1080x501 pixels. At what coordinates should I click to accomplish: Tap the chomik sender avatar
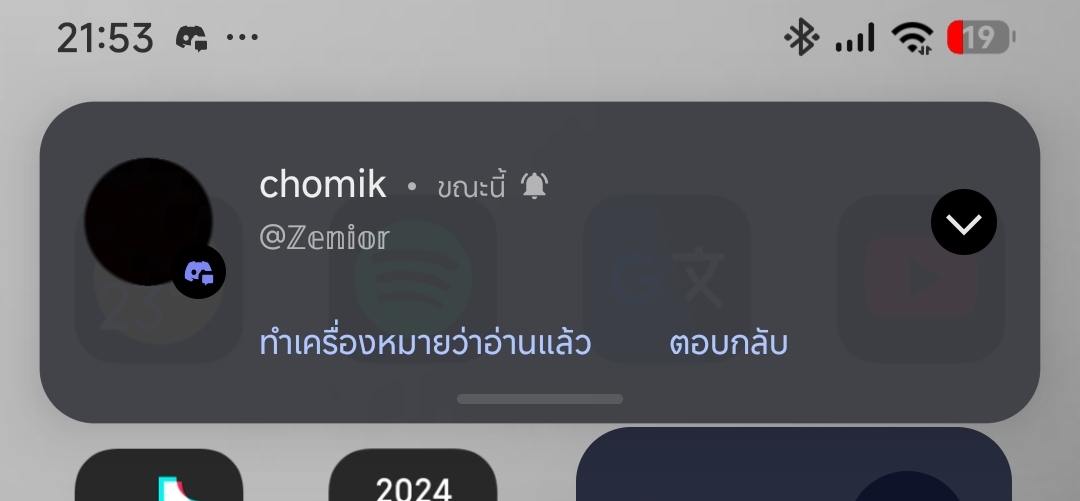[148, 221]
